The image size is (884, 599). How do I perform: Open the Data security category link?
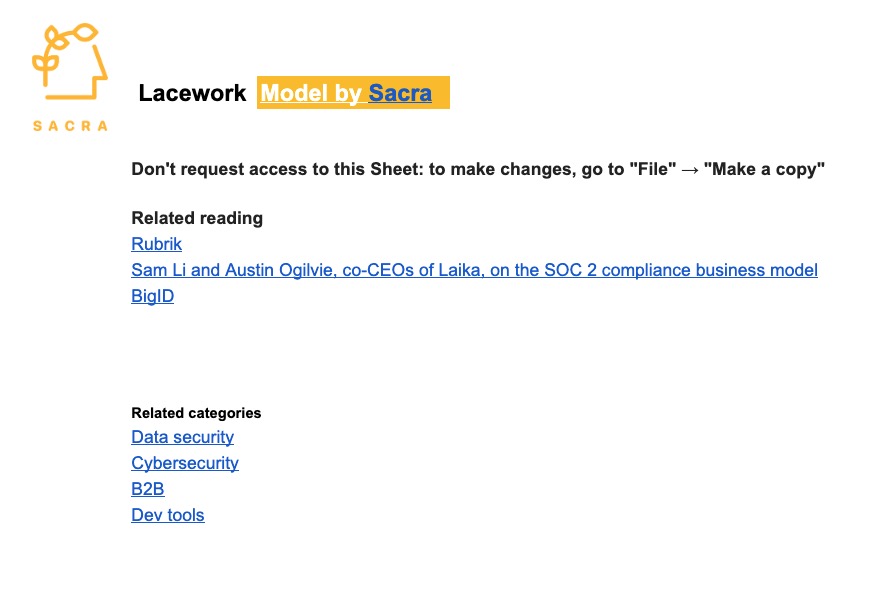pyautogui.click(x=183, y=437)
